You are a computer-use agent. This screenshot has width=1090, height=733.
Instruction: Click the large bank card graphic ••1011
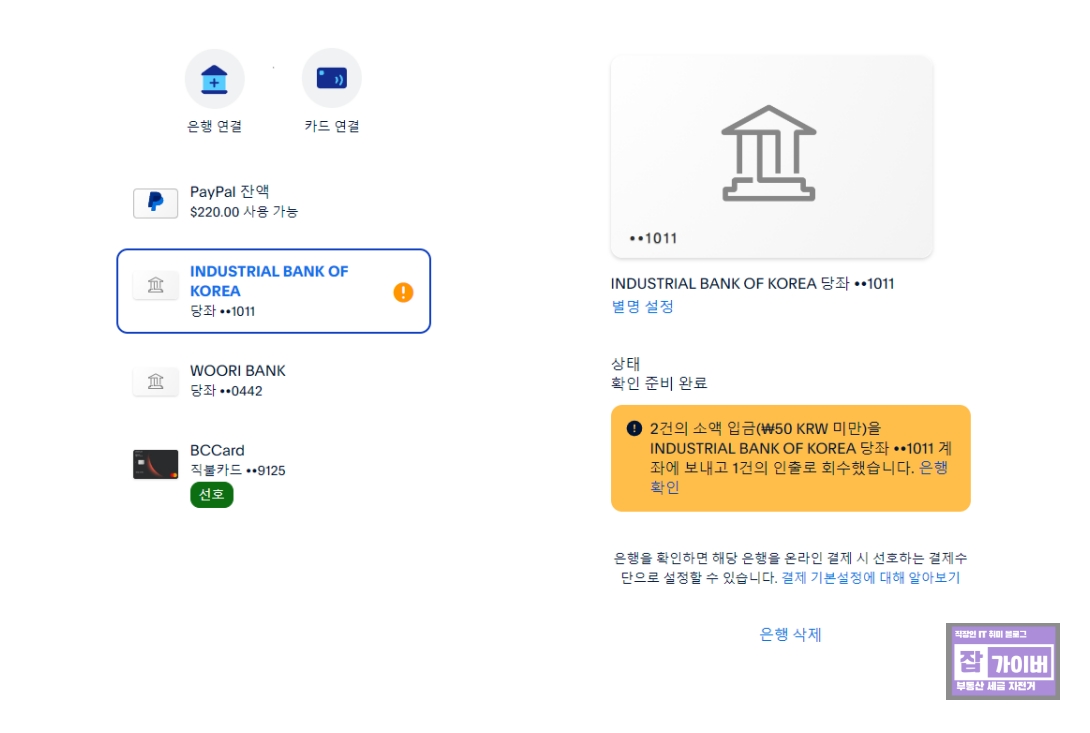click(x=772, y=157)
